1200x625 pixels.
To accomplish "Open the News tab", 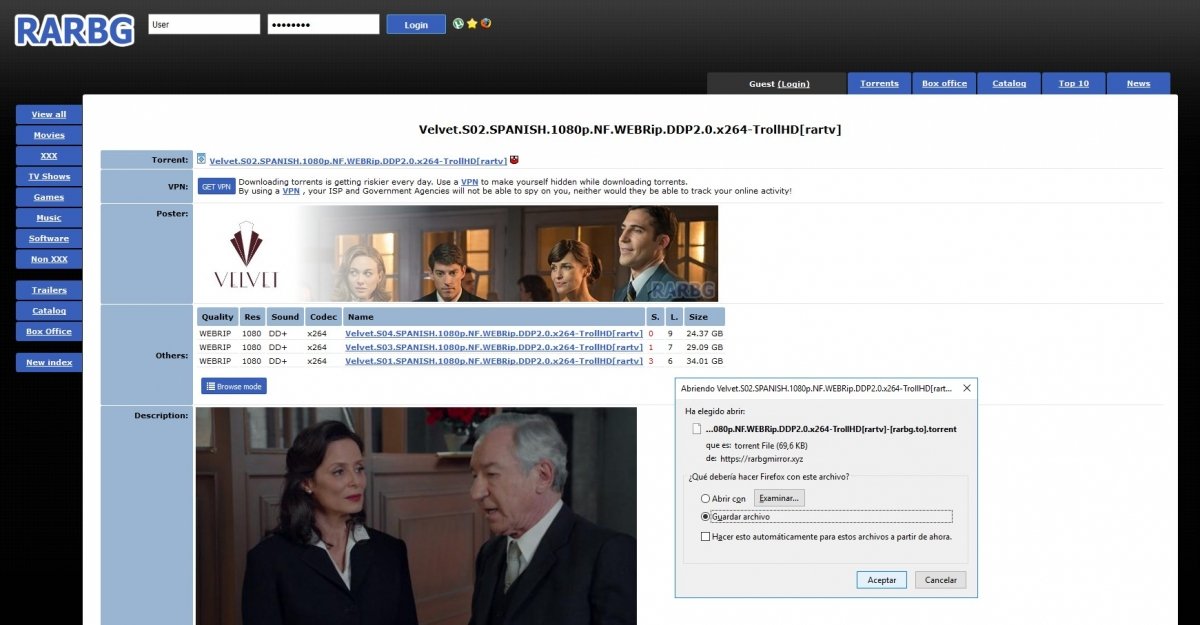I will [1138, 83].
